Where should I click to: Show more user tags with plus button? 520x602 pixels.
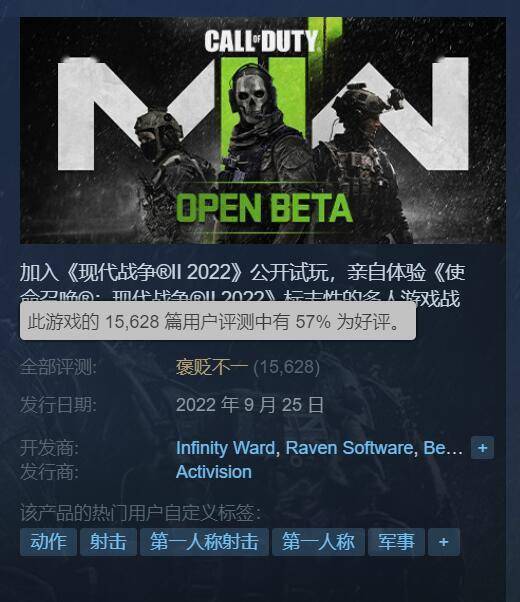(x=444, y=542)
